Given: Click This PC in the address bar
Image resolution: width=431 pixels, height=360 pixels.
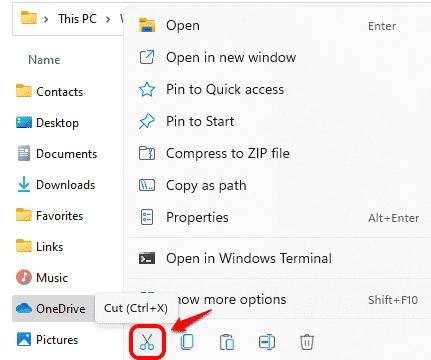Looking at the screenshot, I should [78, 19].
